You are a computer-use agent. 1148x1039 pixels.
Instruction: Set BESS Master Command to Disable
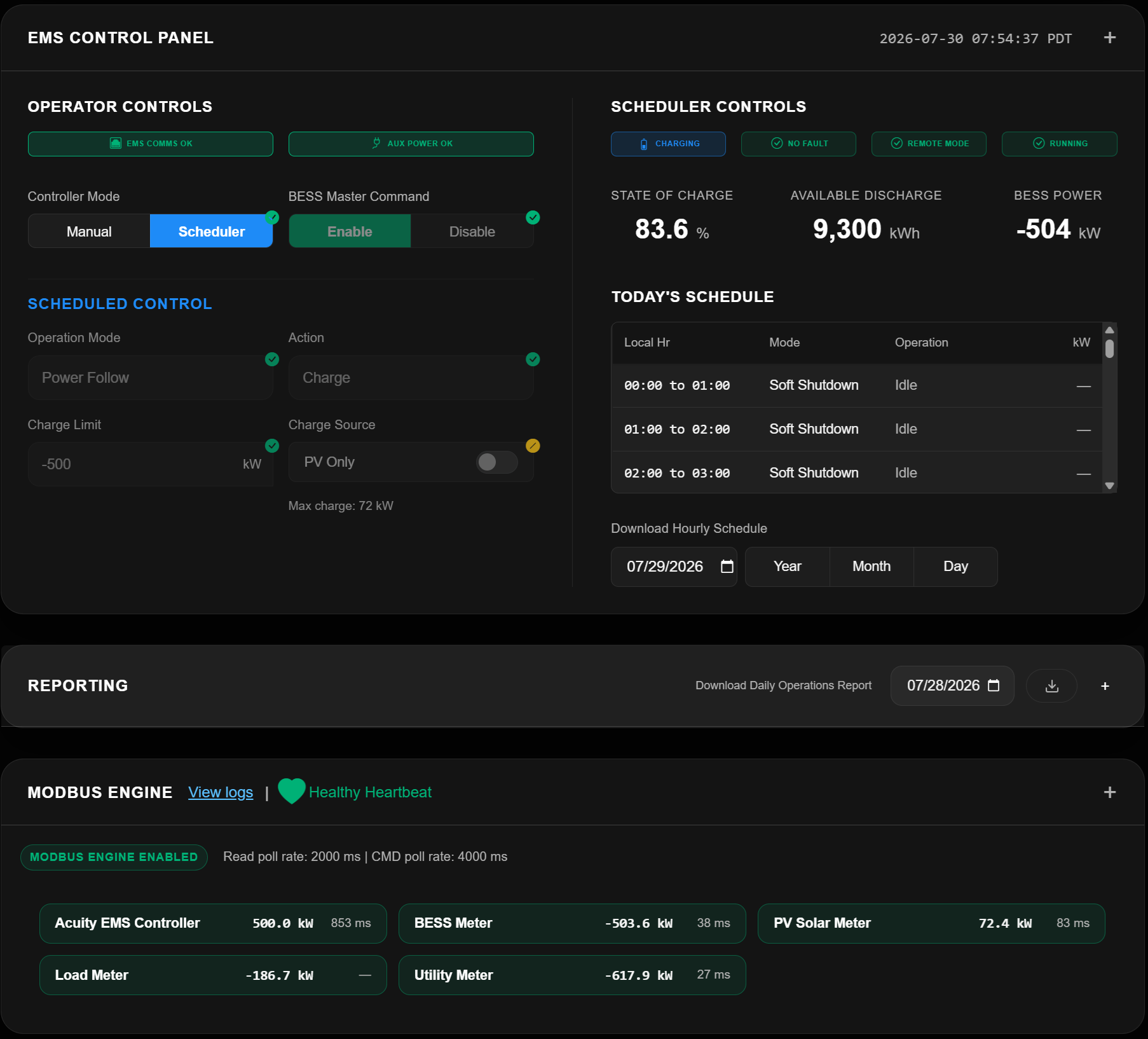click(x=472, y=231)
